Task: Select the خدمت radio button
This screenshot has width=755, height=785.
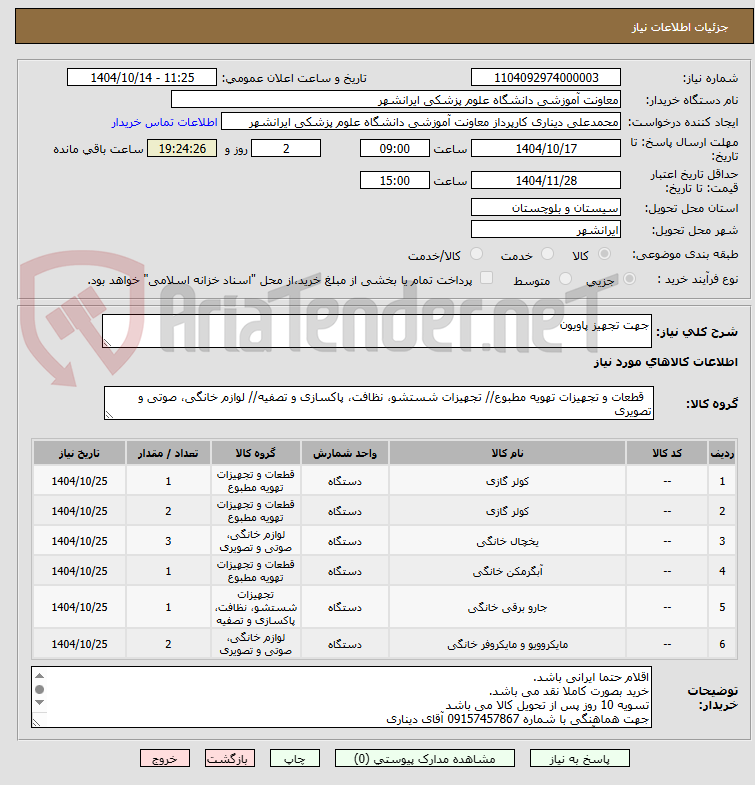Action: click(x=548, y=254)
